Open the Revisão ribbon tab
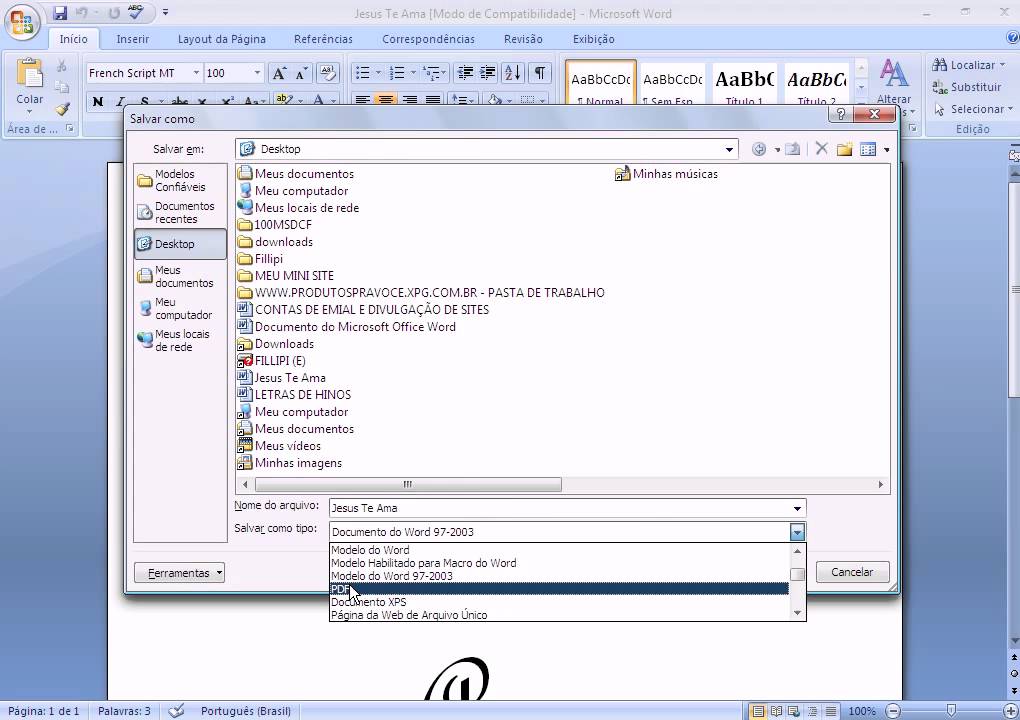 (x=523, y=39)
